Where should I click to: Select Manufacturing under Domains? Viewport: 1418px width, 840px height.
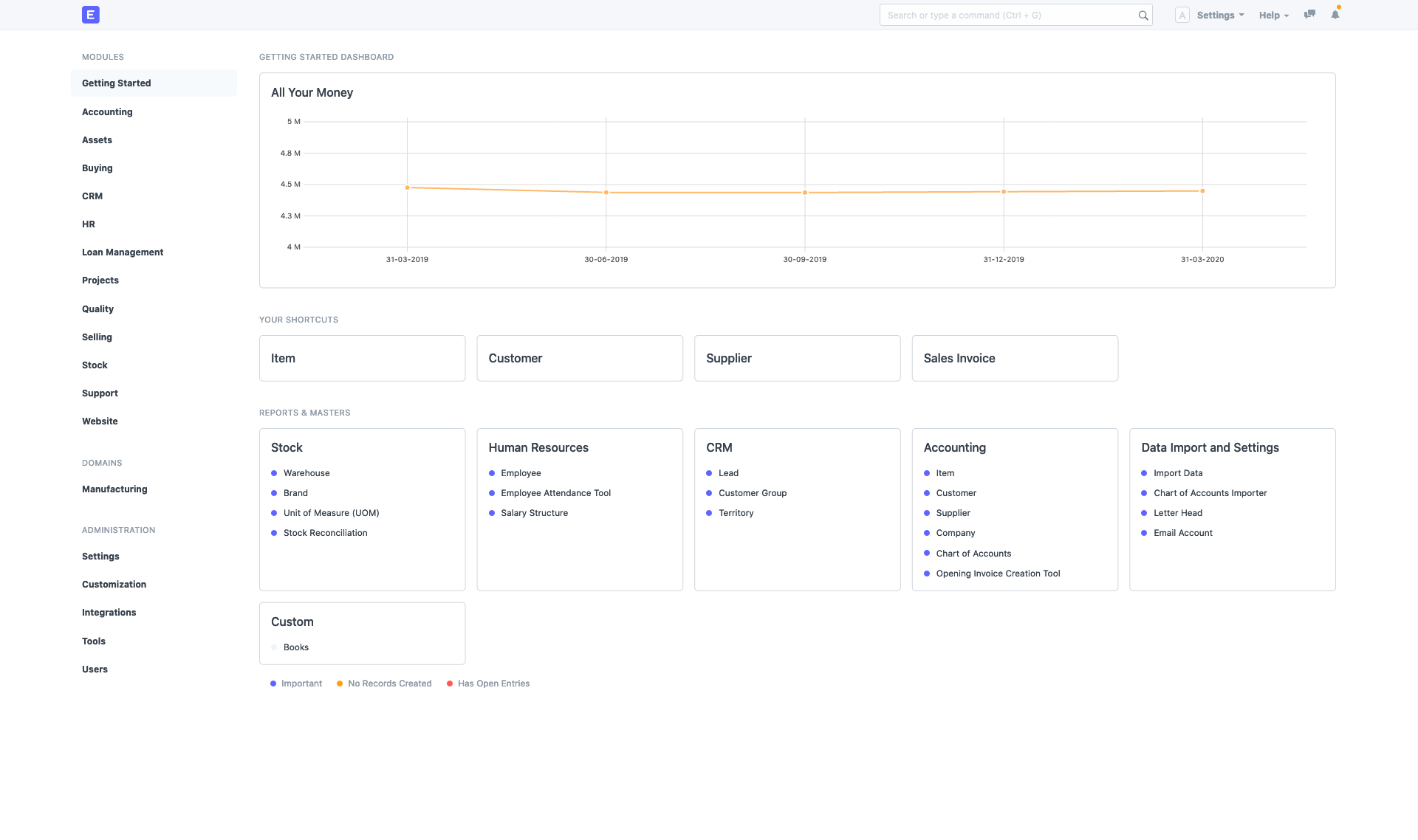click(114, 489)
